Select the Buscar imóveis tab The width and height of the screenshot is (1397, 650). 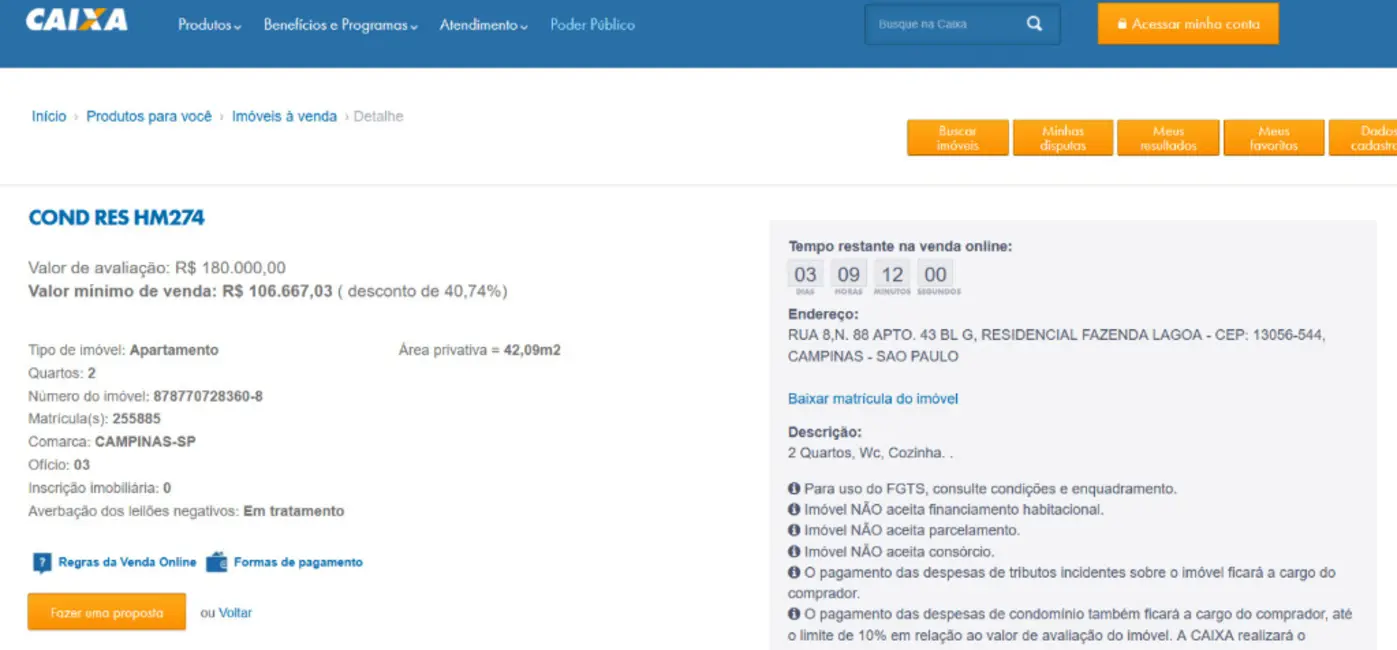pyautogui.click(x=957, y=138)
